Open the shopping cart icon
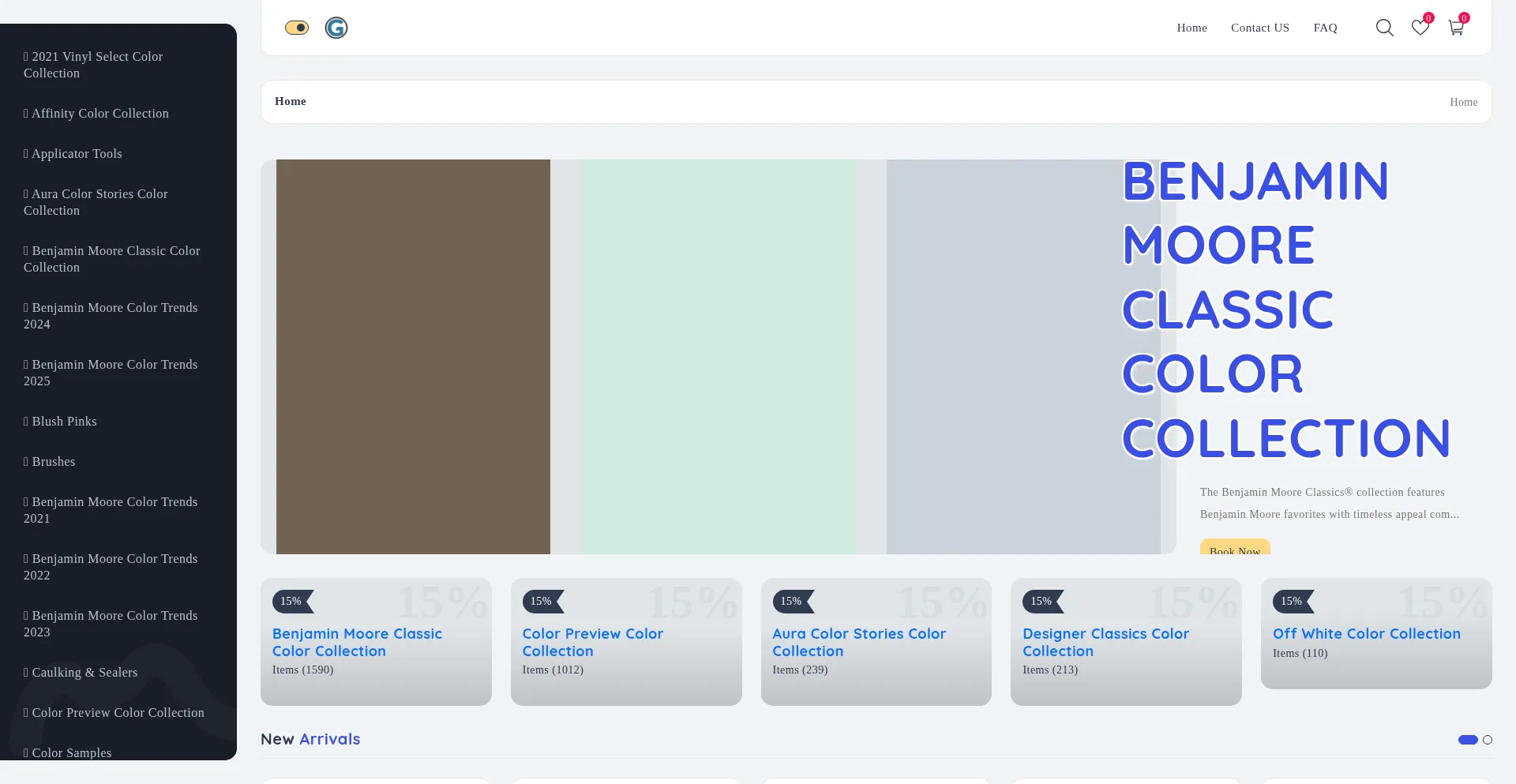Viewport: 1516px width, 784px height. click(1455, 28)
